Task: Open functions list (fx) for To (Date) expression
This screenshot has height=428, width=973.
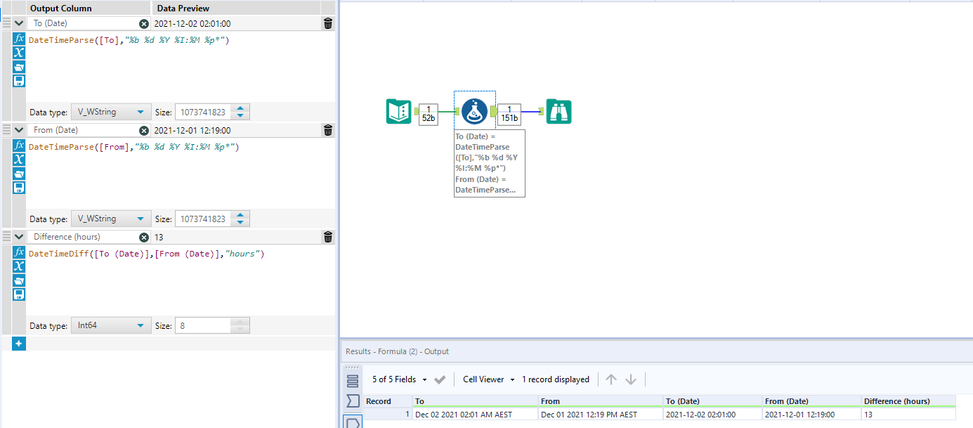Action: [19, 38]
